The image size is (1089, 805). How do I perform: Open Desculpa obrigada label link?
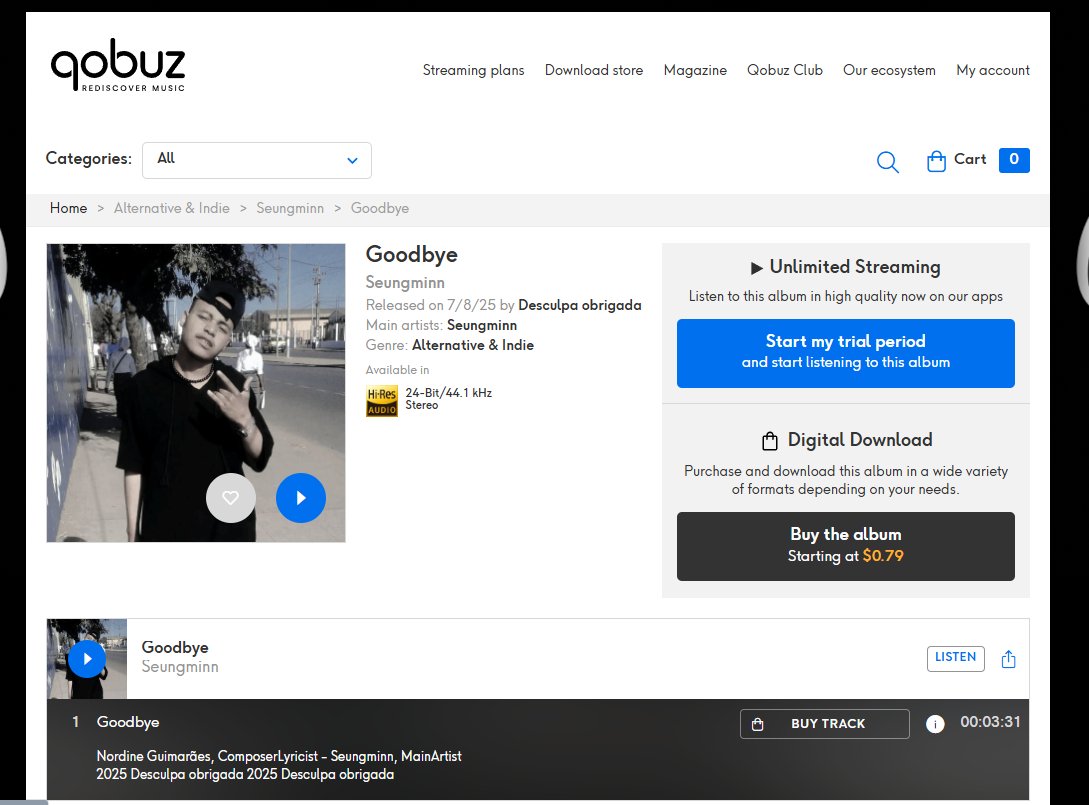[x=579, y=305]
